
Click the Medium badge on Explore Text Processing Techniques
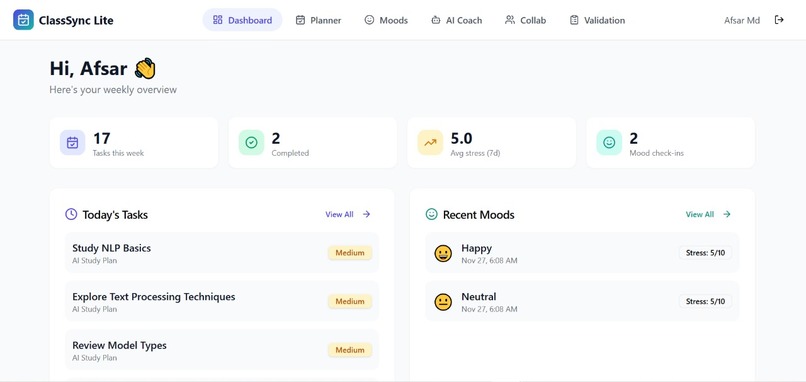click(350, 301)
